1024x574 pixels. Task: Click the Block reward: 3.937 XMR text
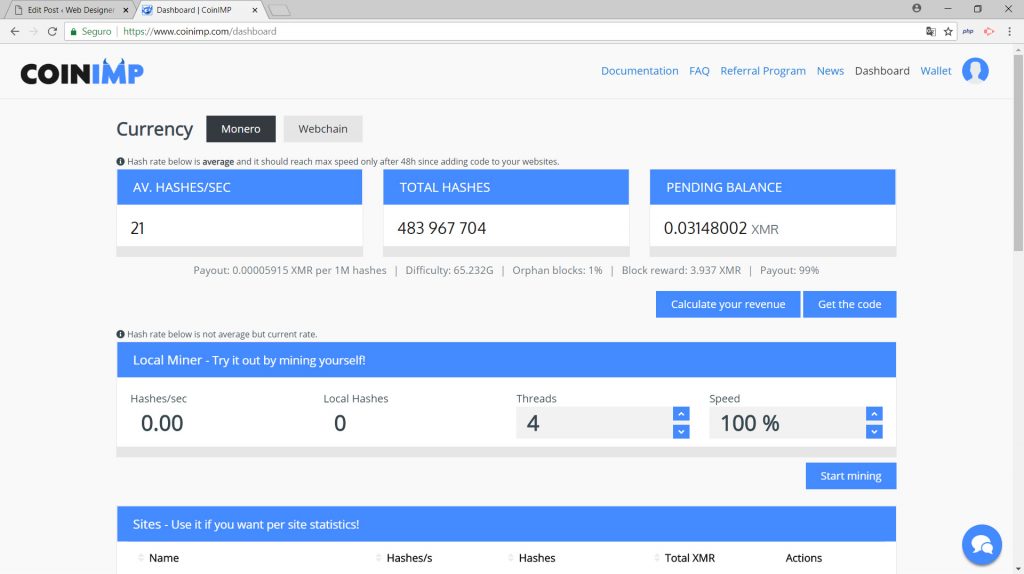(x=681, y=270)
